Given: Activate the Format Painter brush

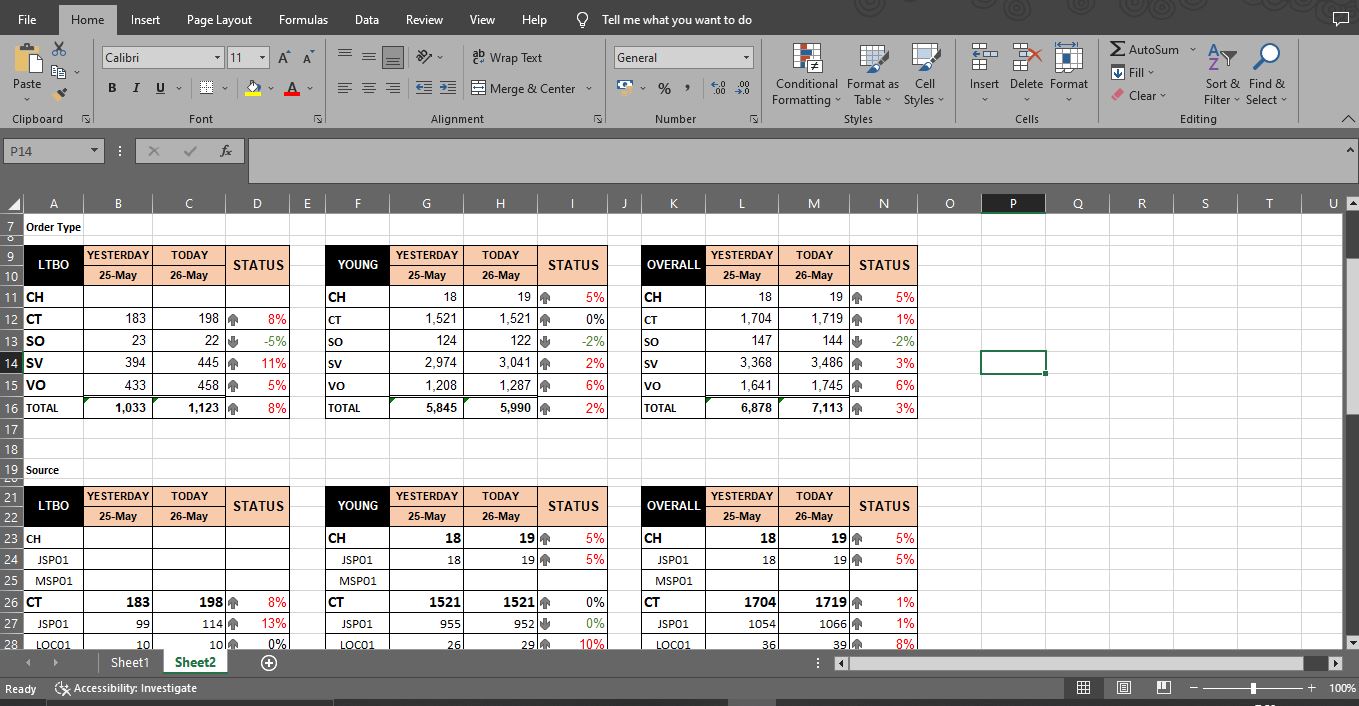Looking at the screenshot, I should click(x=62, y=94).
